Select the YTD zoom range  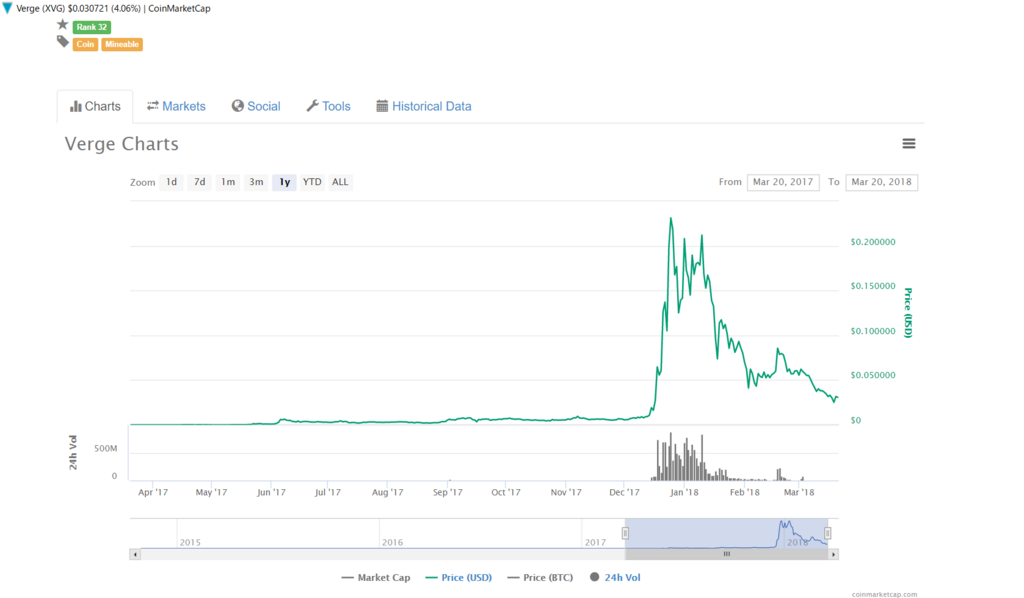point(312,182)
